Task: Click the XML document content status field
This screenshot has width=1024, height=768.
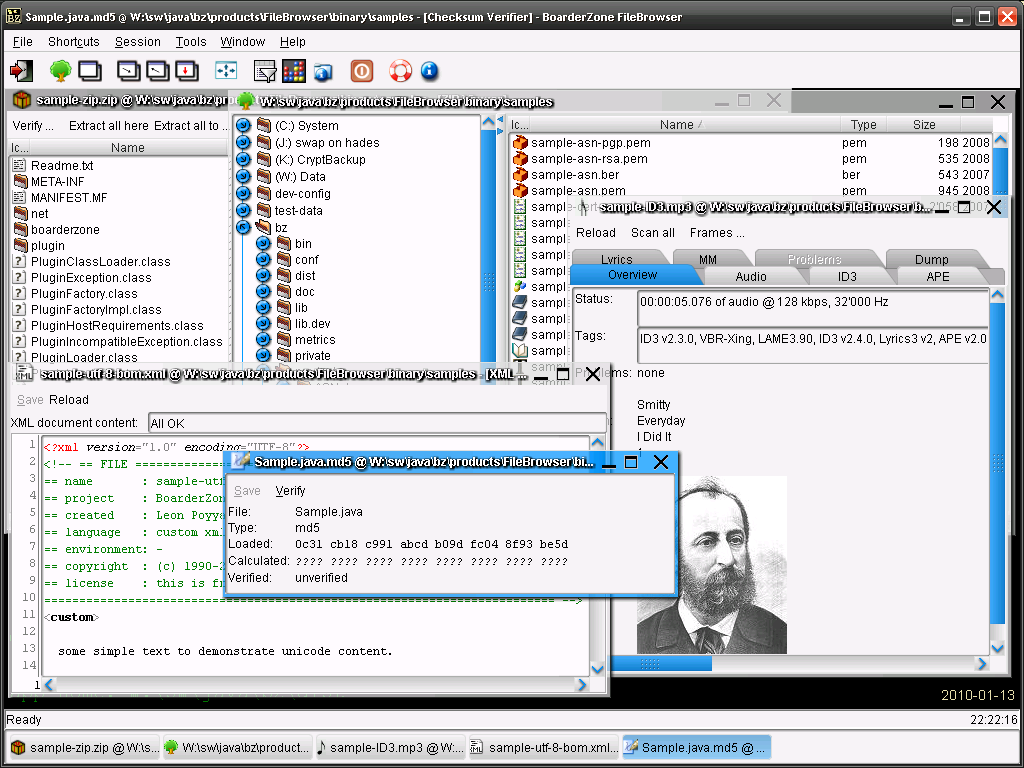Action: (377, 423)
